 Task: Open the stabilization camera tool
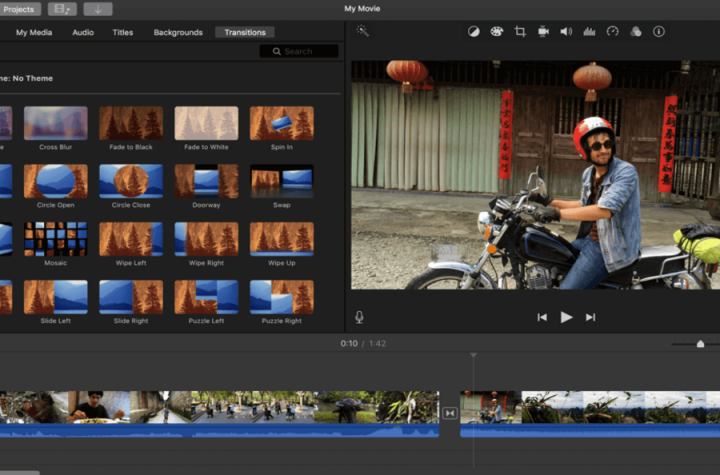(543, 31)
